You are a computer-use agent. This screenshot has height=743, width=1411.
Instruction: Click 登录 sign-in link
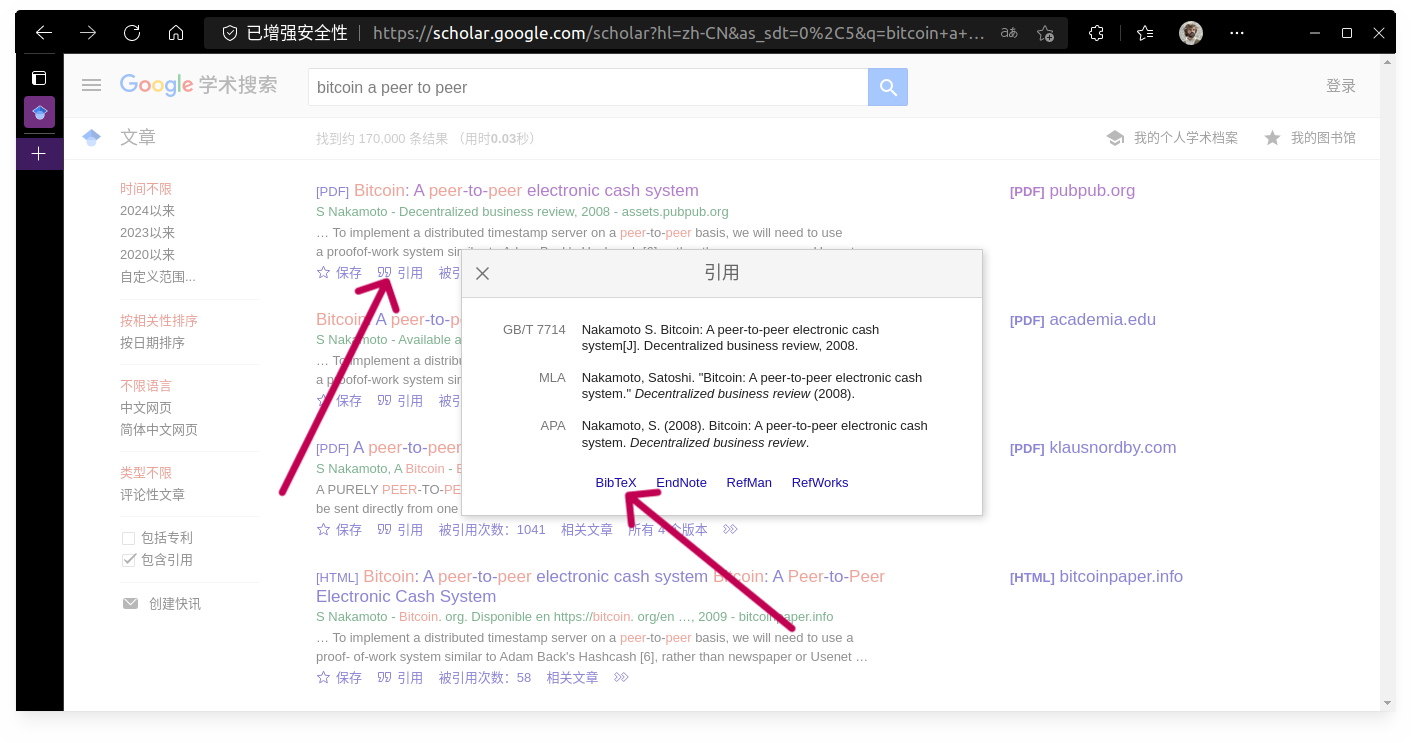click(1341, 86)
